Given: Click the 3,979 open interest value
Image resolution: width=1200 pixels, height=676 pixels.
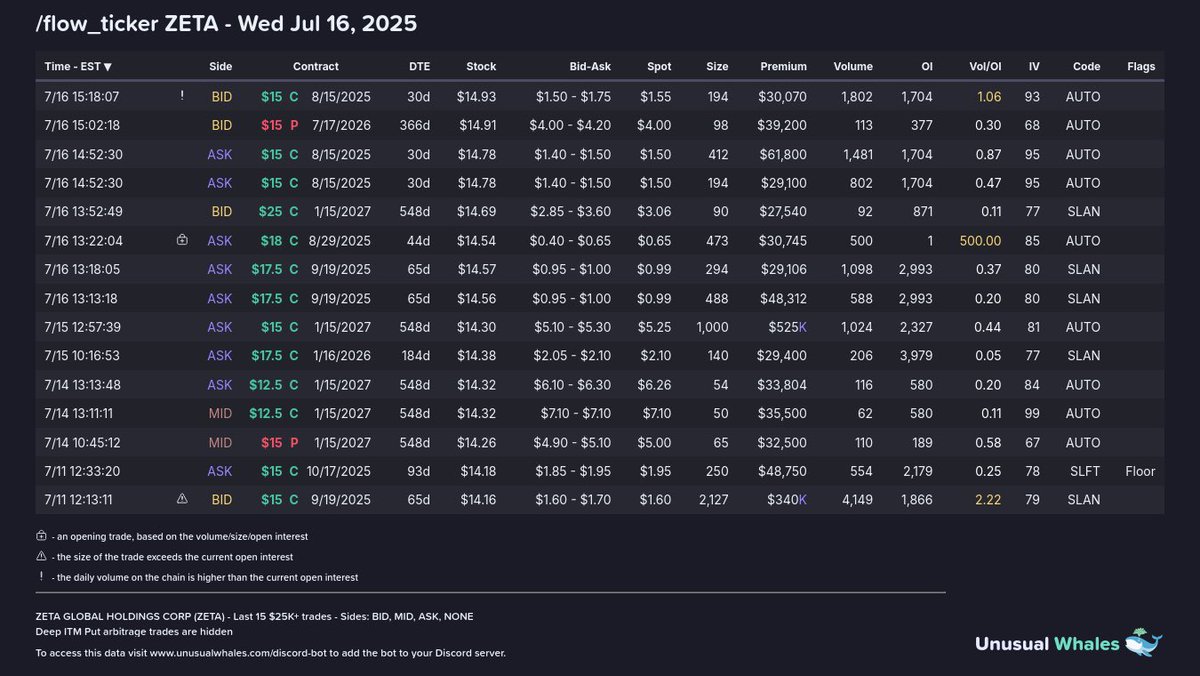Looking at the screenshot, I should click(915, 356).
